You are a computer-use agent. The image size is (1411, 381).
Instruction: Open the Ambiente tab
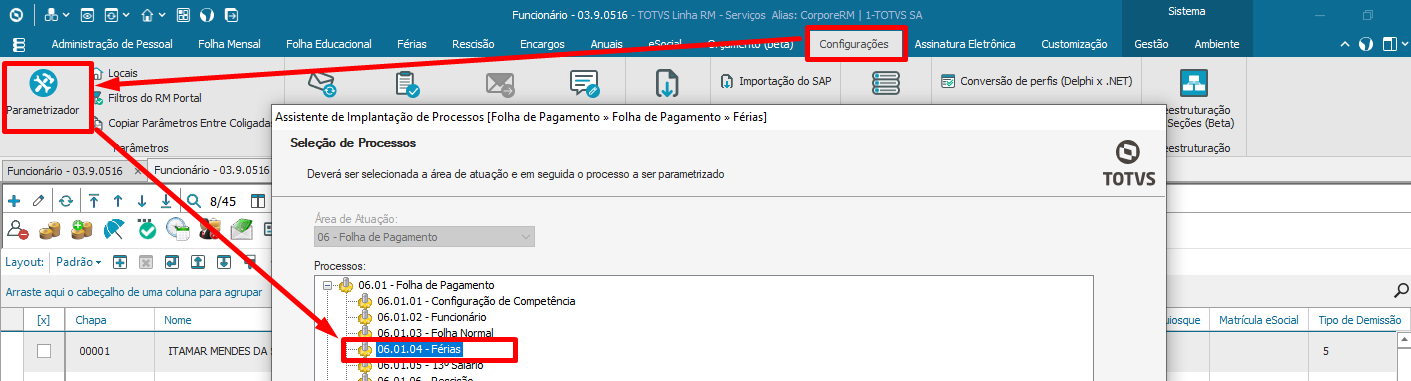point(1216,44)
